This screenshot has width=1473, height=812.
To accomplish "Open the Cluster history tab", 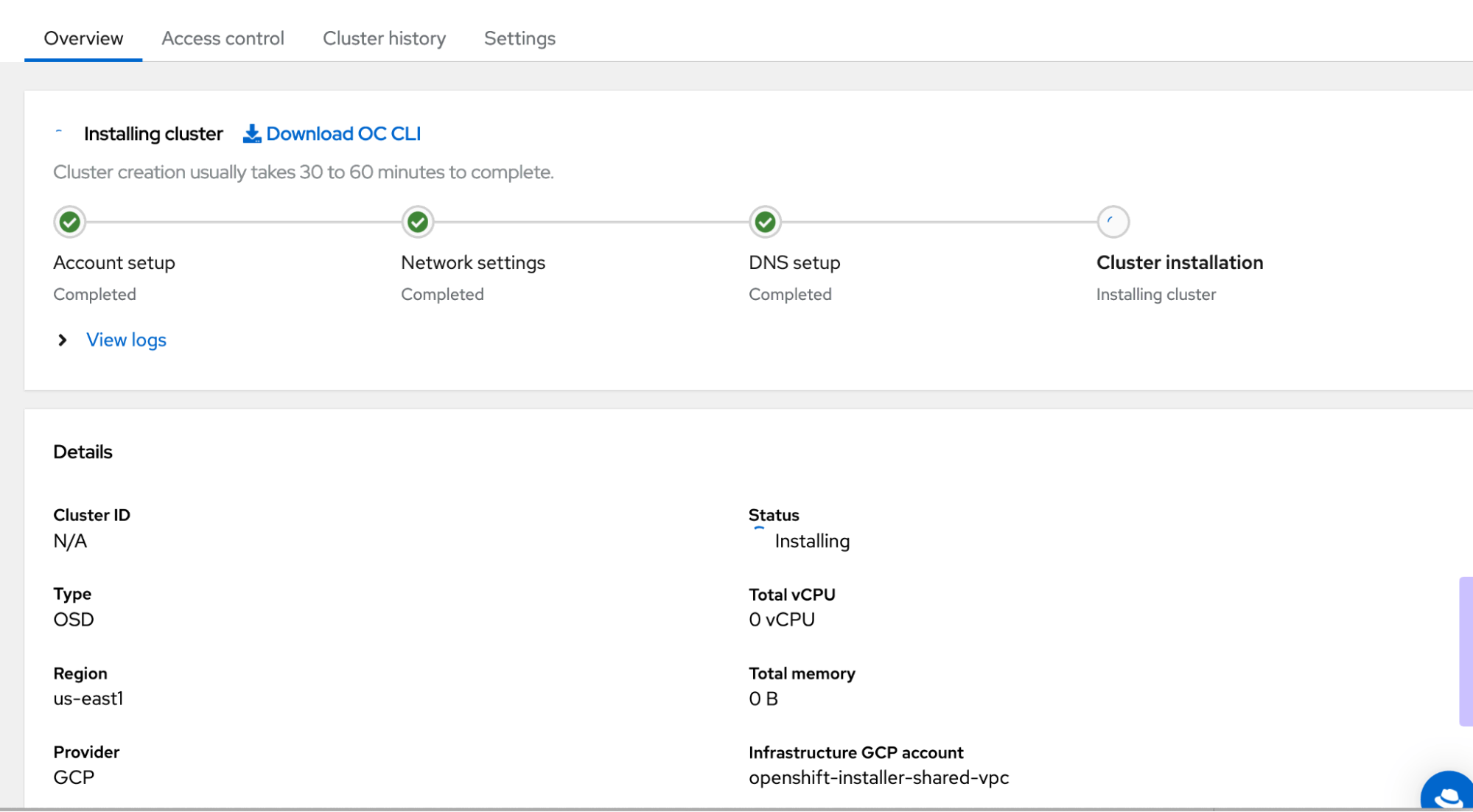I will point(384,38).
